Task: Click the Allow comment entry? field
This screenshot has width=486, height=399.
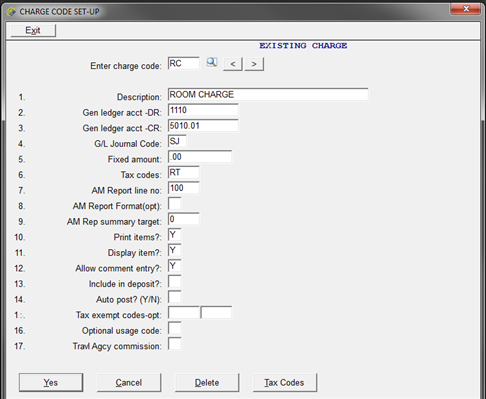Action: point(175,266)
